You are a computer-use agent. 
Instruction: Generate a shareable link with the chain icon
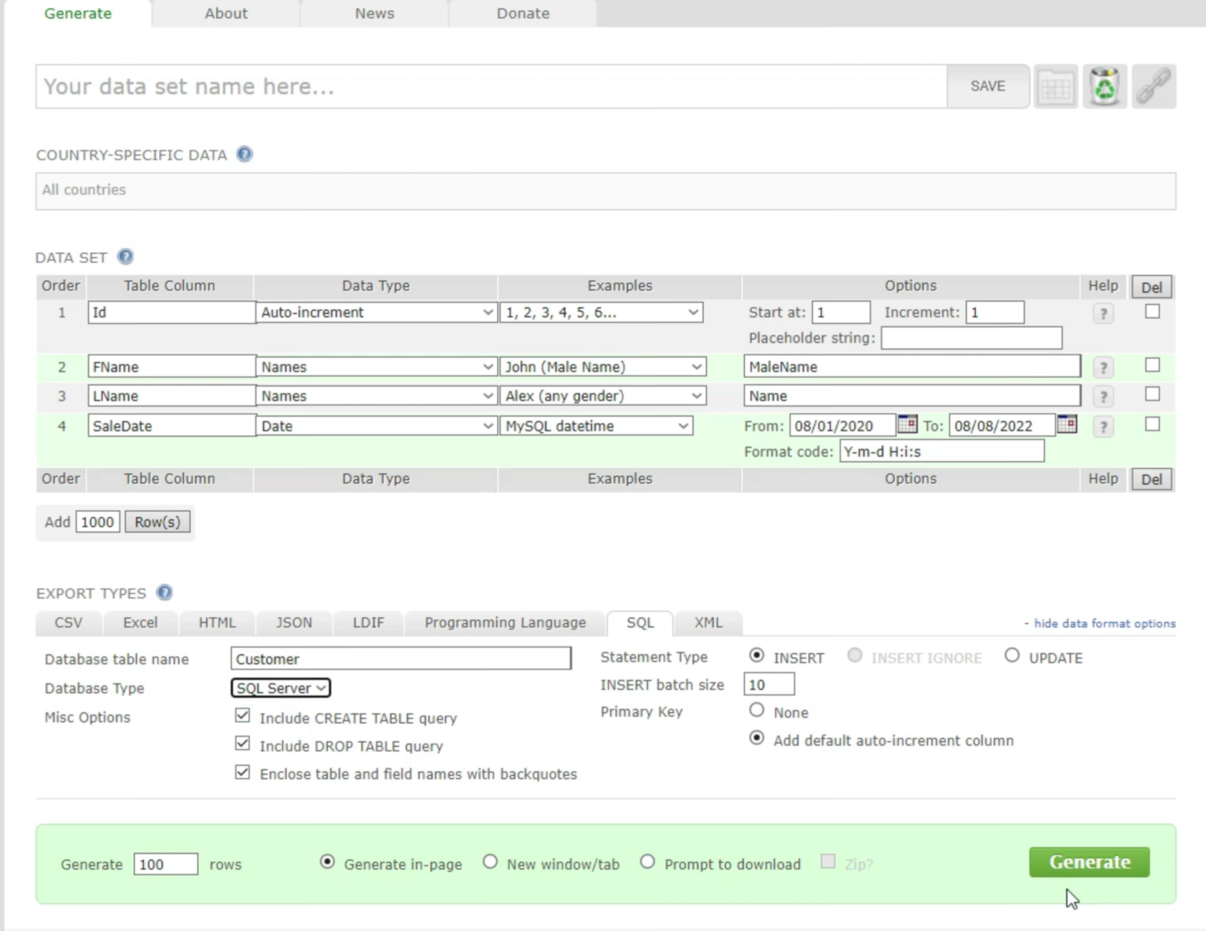coord(1152,86)
